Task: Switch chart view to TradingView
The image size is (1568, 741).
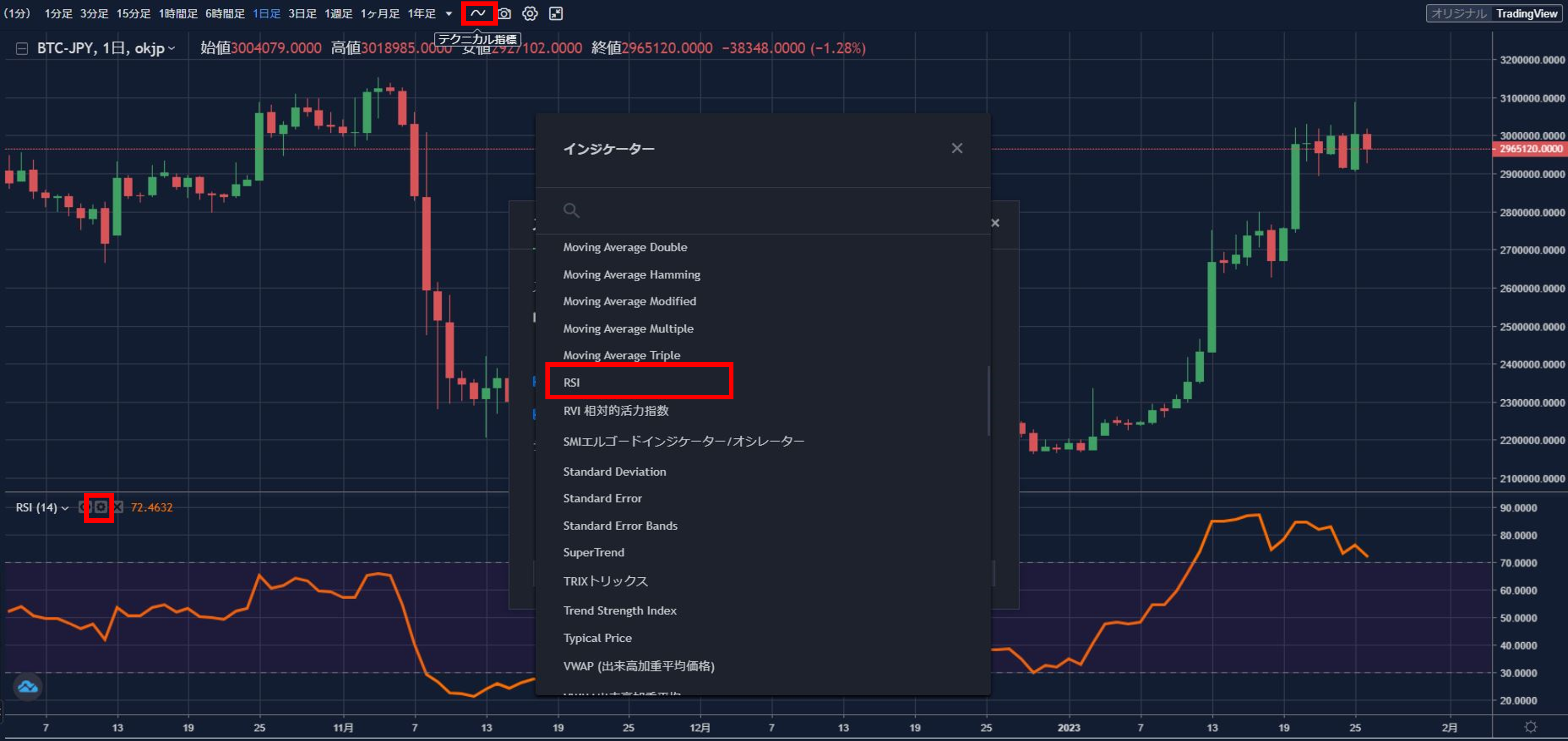Action: (x=1526, y=13)
